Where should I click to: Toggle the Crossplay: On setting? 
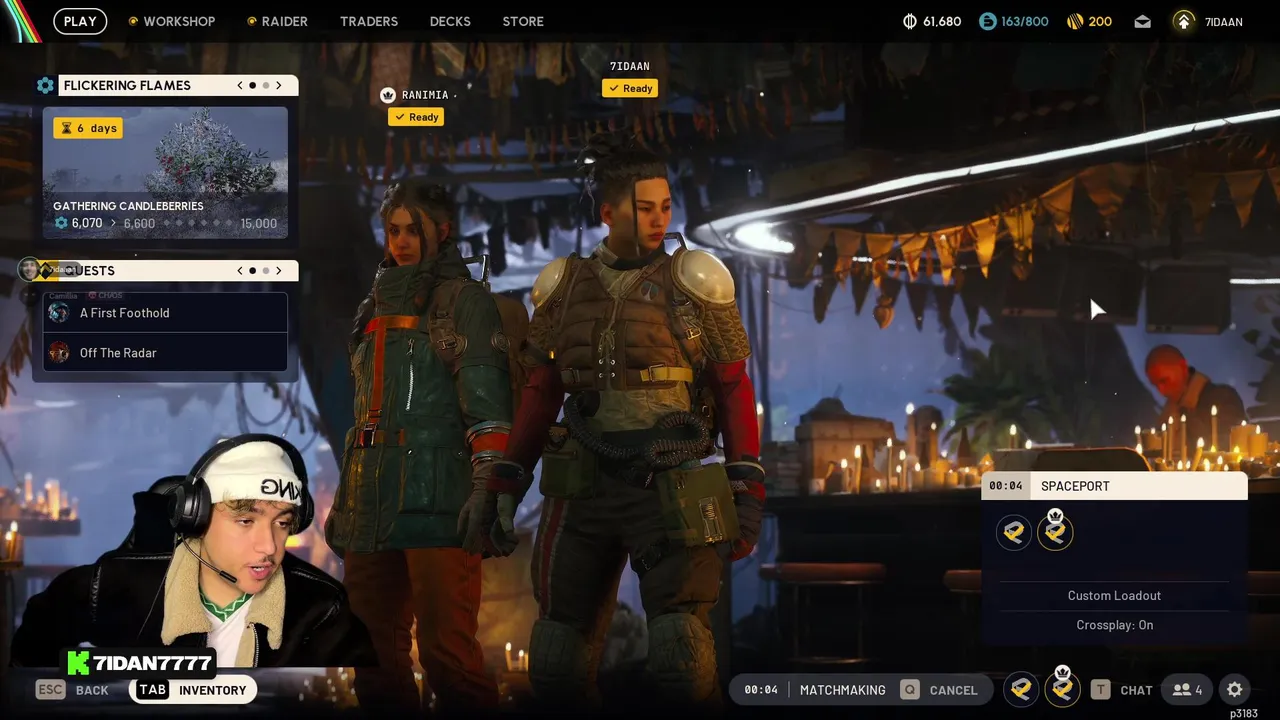click(x=1114, y=625)
